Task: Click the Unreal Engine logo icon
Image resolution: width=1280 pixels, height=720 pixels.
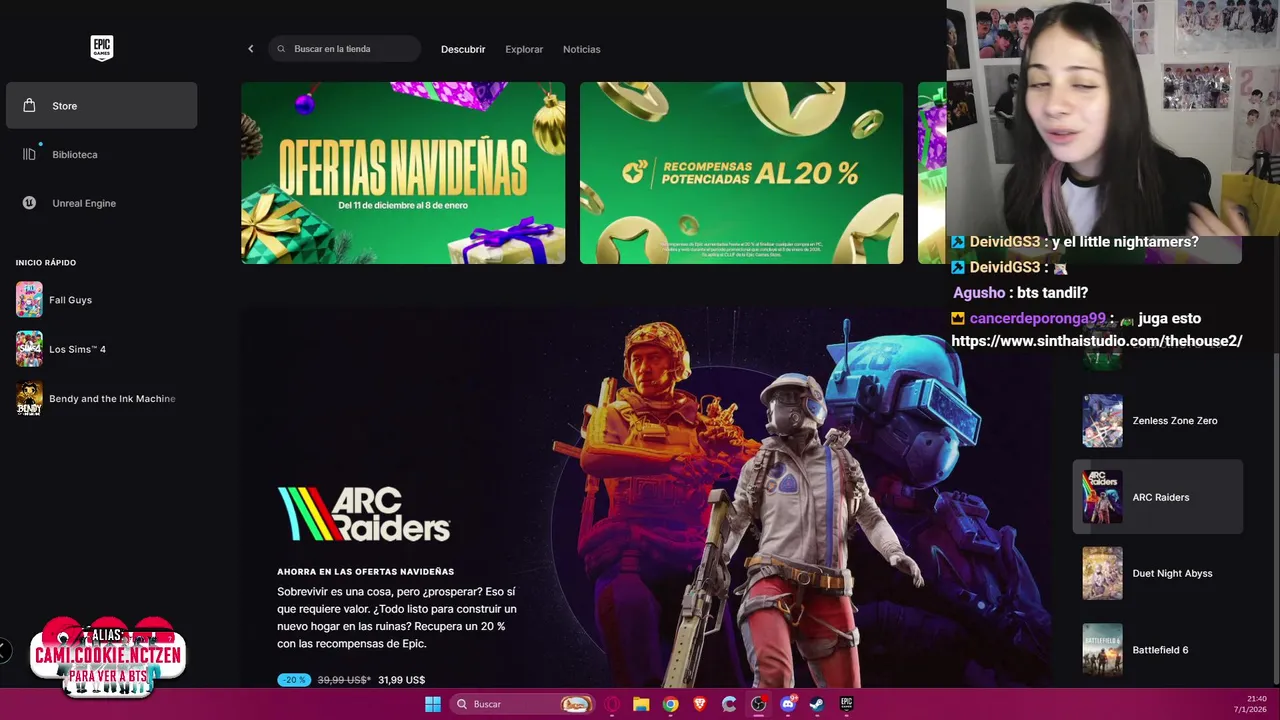Action: pyautogui.click(x=29, y=203)
